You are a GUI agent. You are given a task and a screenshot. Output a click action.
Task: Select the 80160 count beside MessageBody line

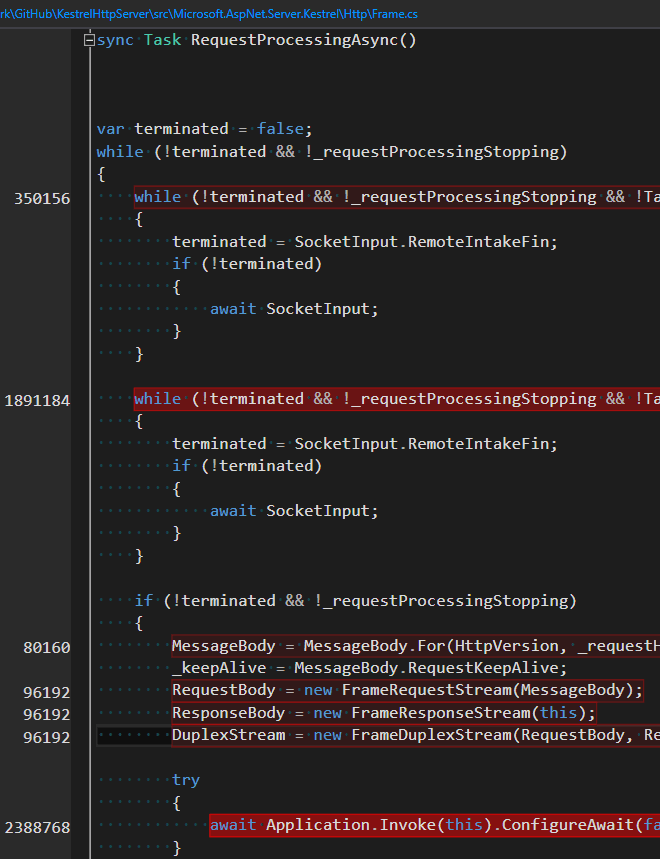click(47, 648)
